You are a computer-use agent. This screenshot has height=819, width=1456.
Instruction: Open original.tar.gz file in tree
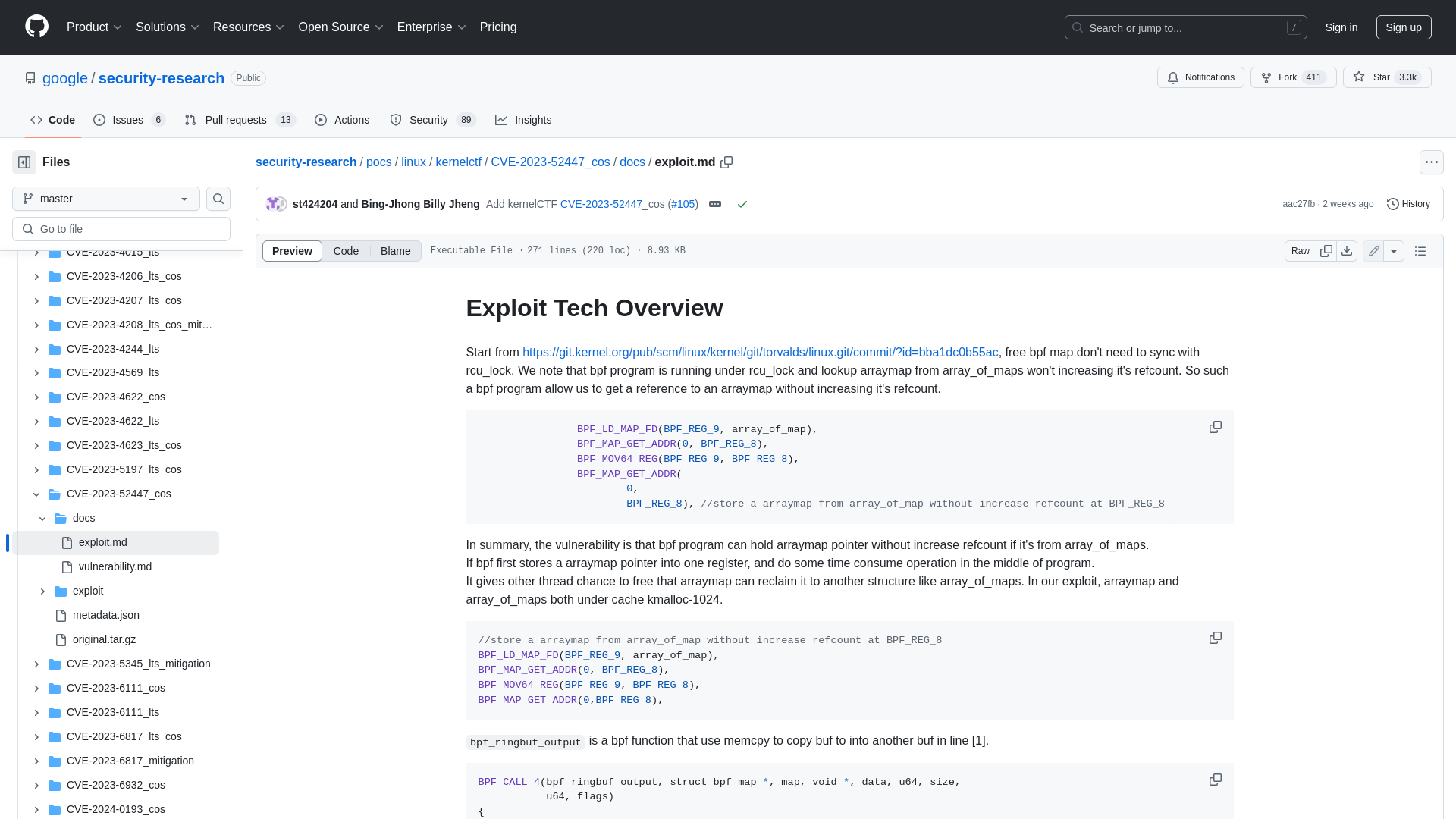(x=104, y=639)
